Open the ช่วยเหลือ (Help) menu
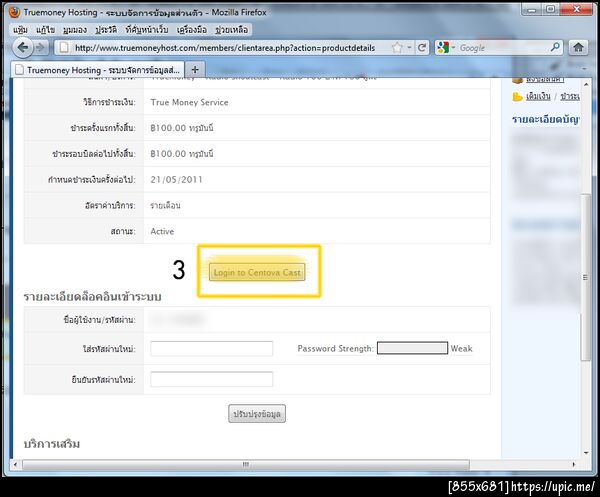Screen dimensions: 600x497 [232, 29]
